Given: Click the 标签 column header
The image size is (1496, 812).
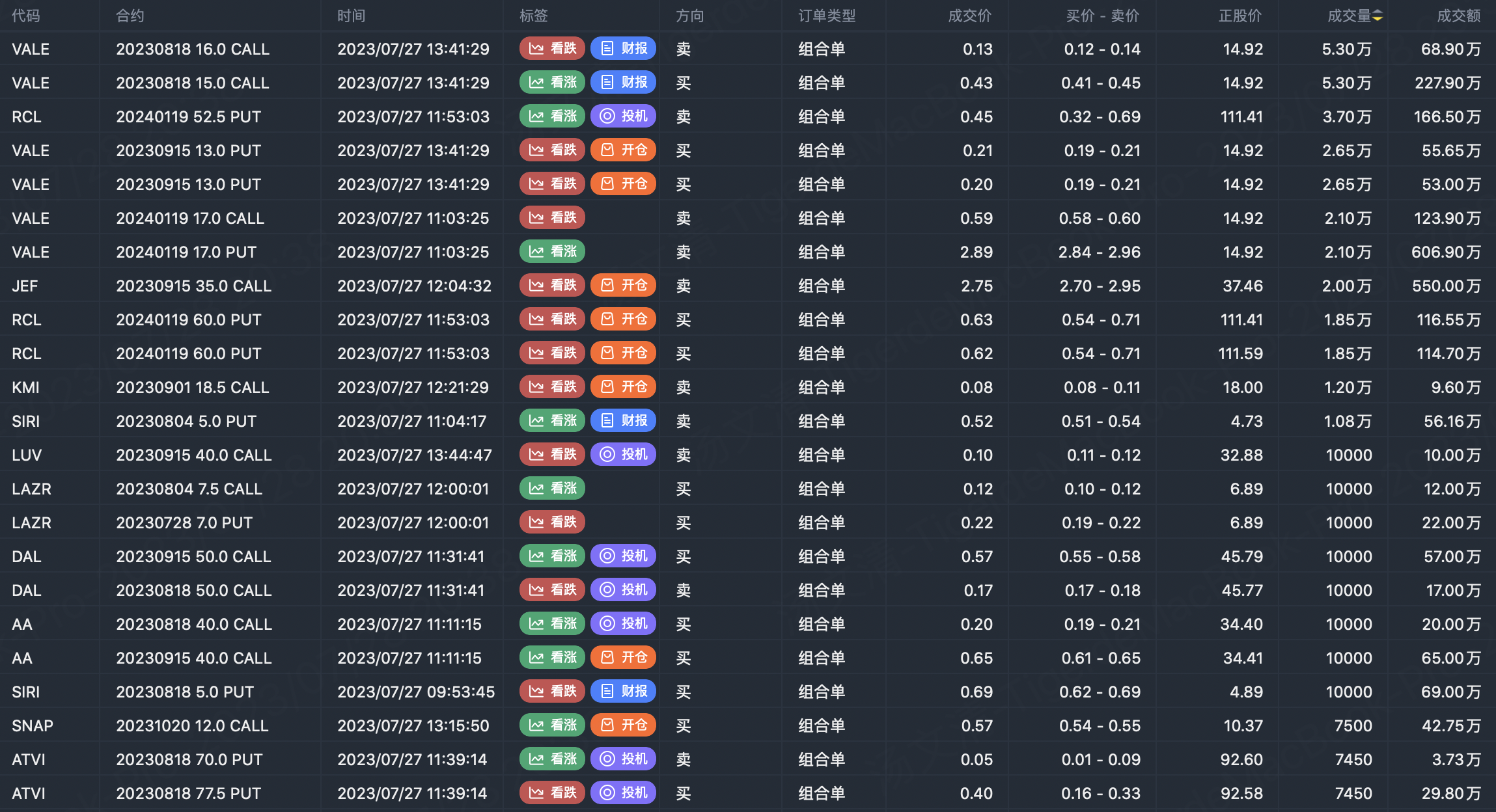Looking at the screenshot, I should [x=534, y=16].
